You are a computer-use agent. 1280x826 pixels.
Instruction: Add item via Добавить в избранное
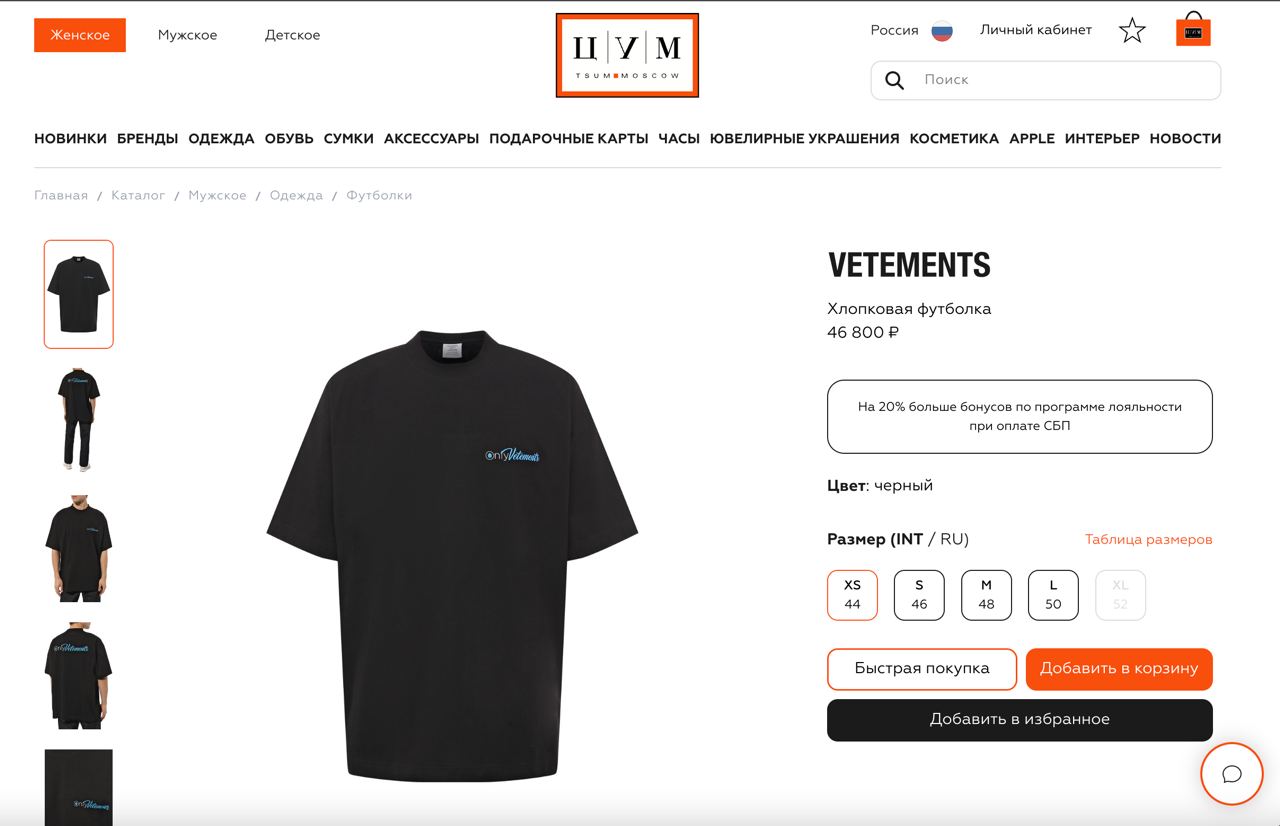tap(1020, 720)
